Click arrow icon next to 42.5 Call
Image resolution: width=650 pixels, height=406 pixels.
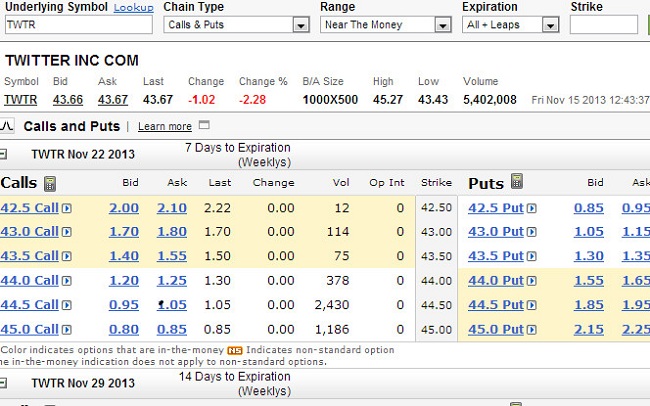click(x=67, y=208)
